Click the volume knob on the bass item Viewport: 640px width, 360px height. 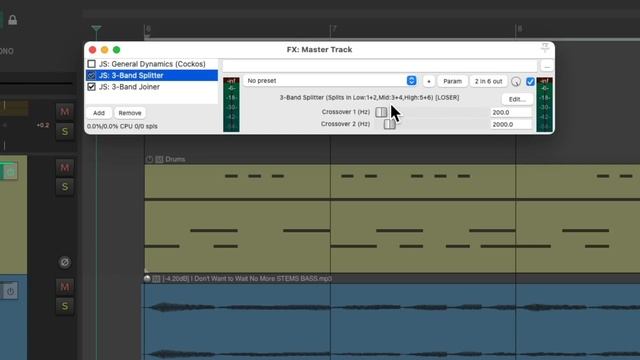(x=147, y=278)
